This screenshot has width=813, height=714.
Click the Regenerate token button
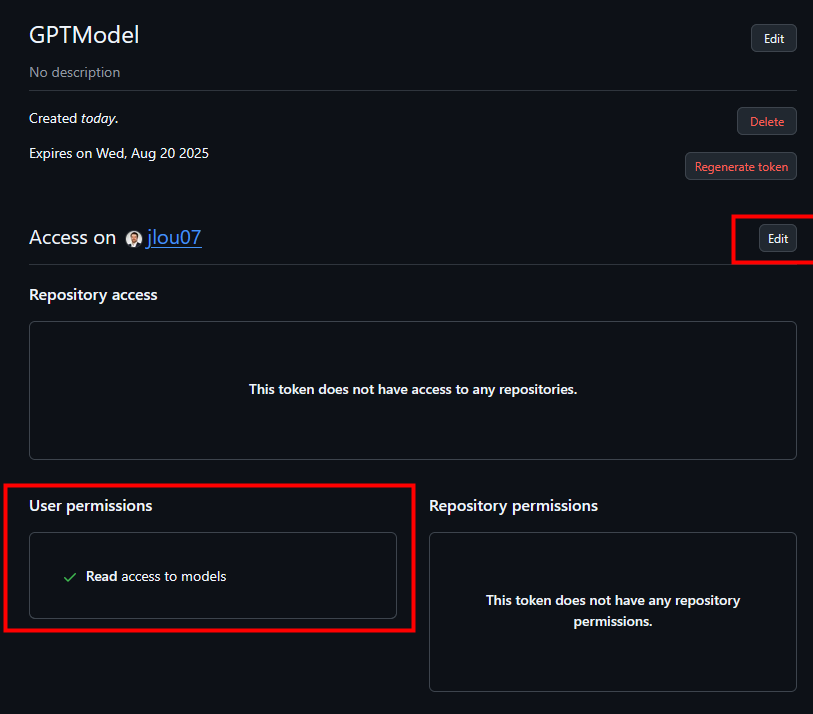740,166
